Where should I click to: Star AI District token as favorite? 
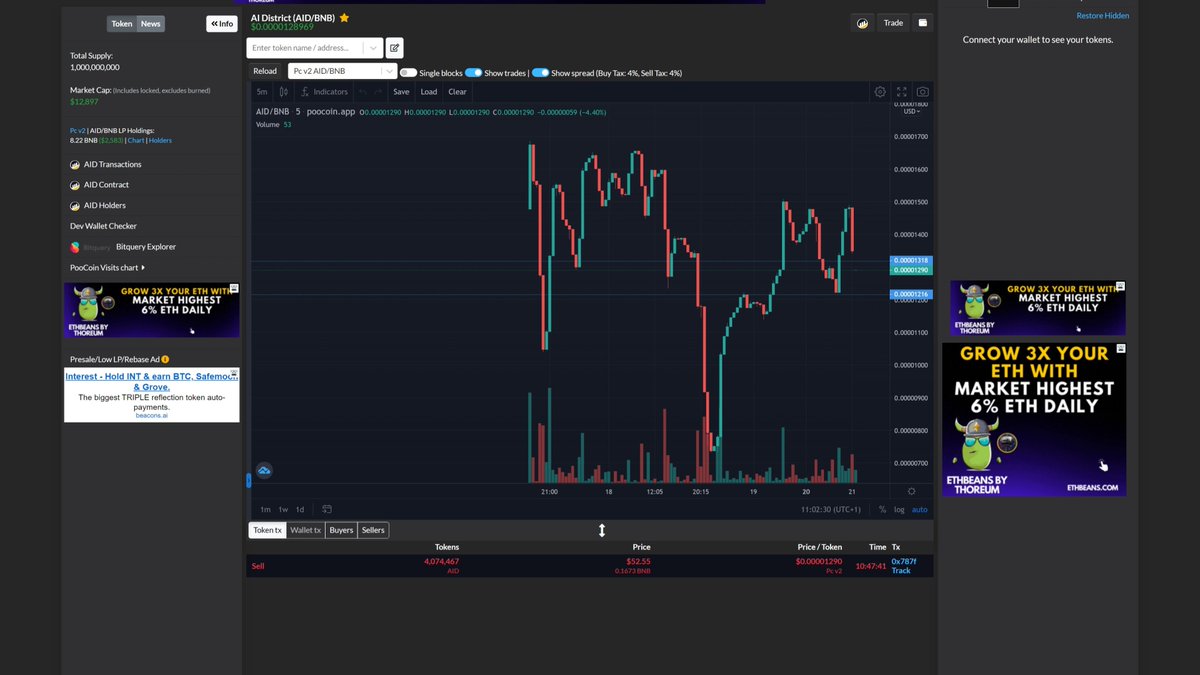(345, 18)
